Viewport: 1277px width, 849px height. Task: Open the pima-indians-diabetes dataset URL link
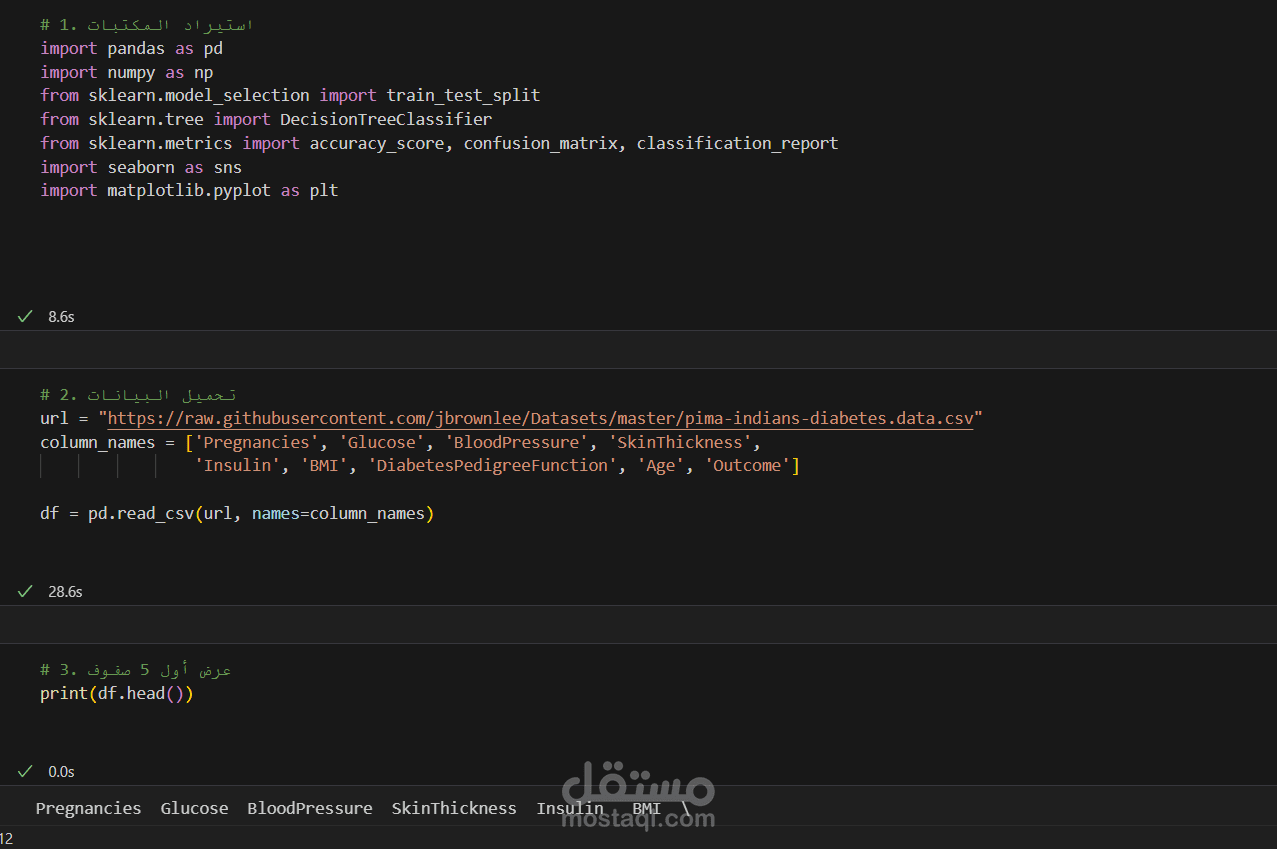[540, 418]
